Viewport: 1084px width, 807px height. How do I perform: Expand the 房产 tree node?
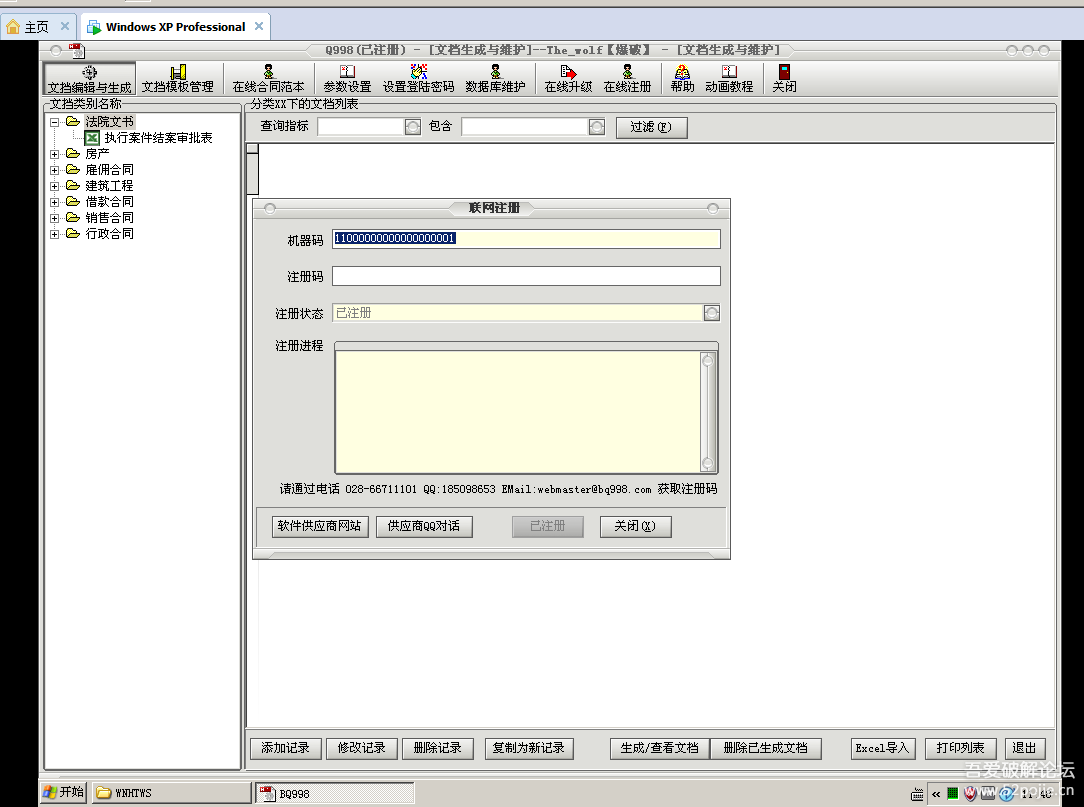click(54, 154)
